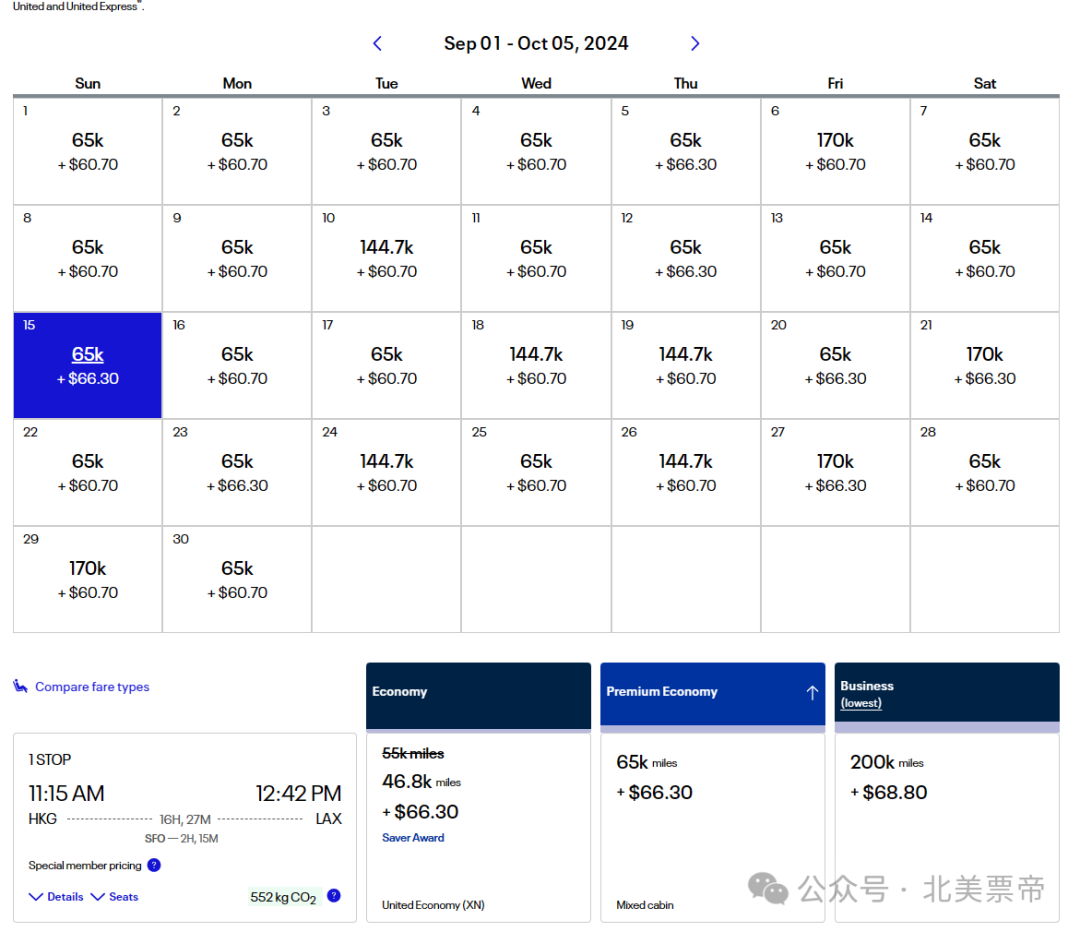This screenshot has width=1080, height=932.
Task: Click the seat icon beside Compare fare types
Action: click(x=21, y=686)
